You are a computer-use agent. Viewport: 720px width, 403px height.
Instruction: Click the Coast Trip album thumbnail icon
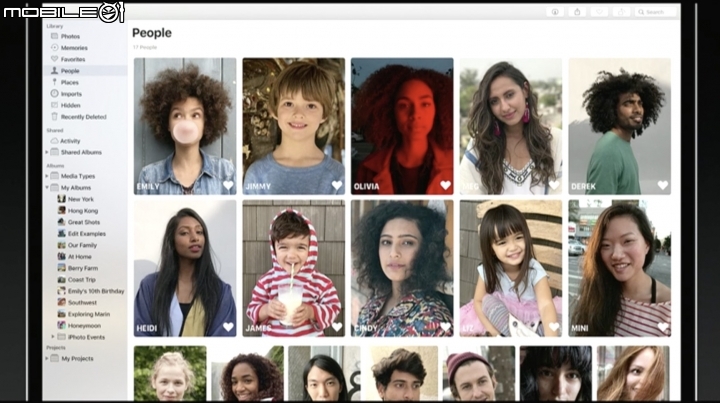(62, 280)
